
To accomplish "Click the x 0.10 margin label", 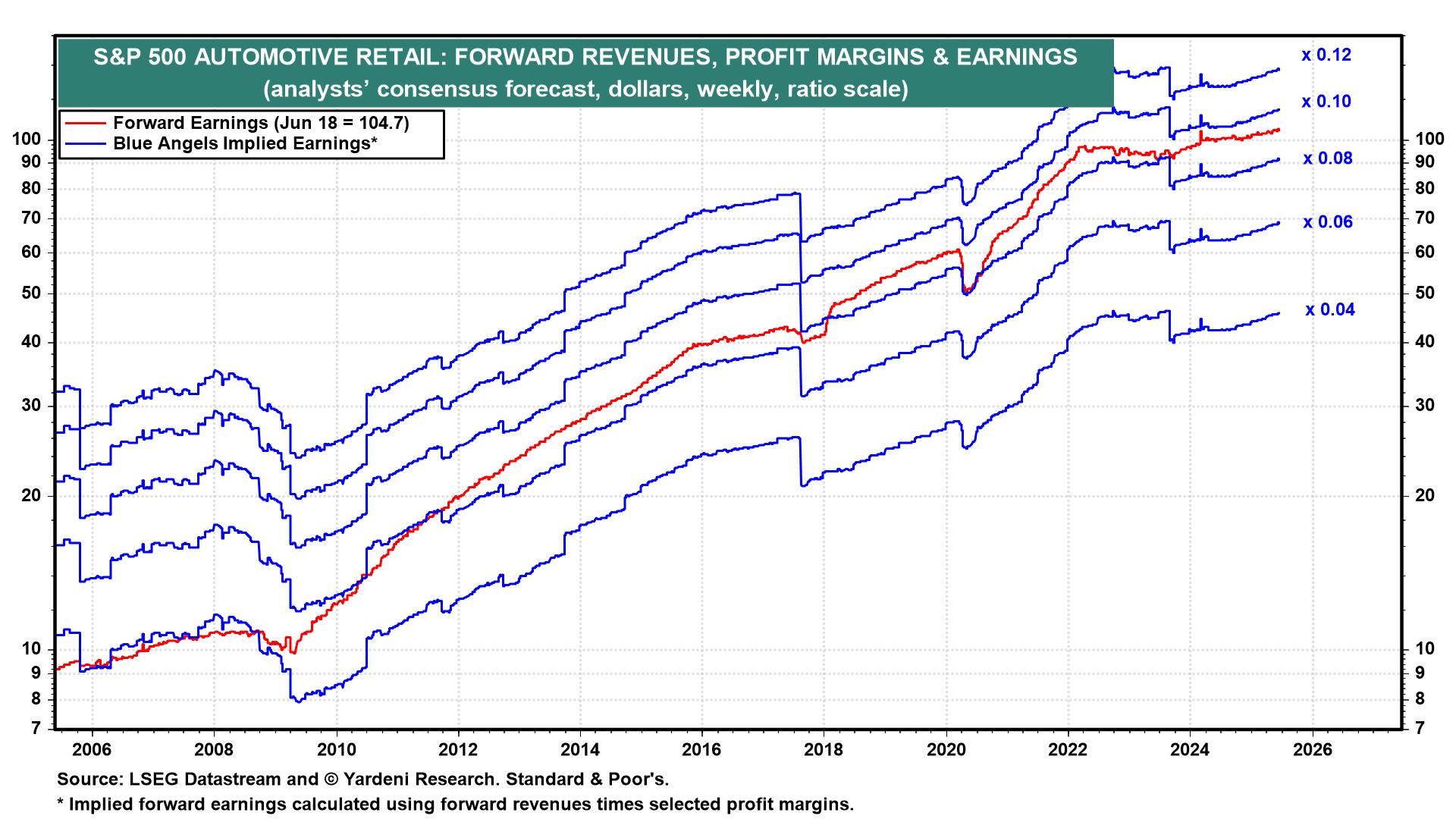I will [1326, 102].
